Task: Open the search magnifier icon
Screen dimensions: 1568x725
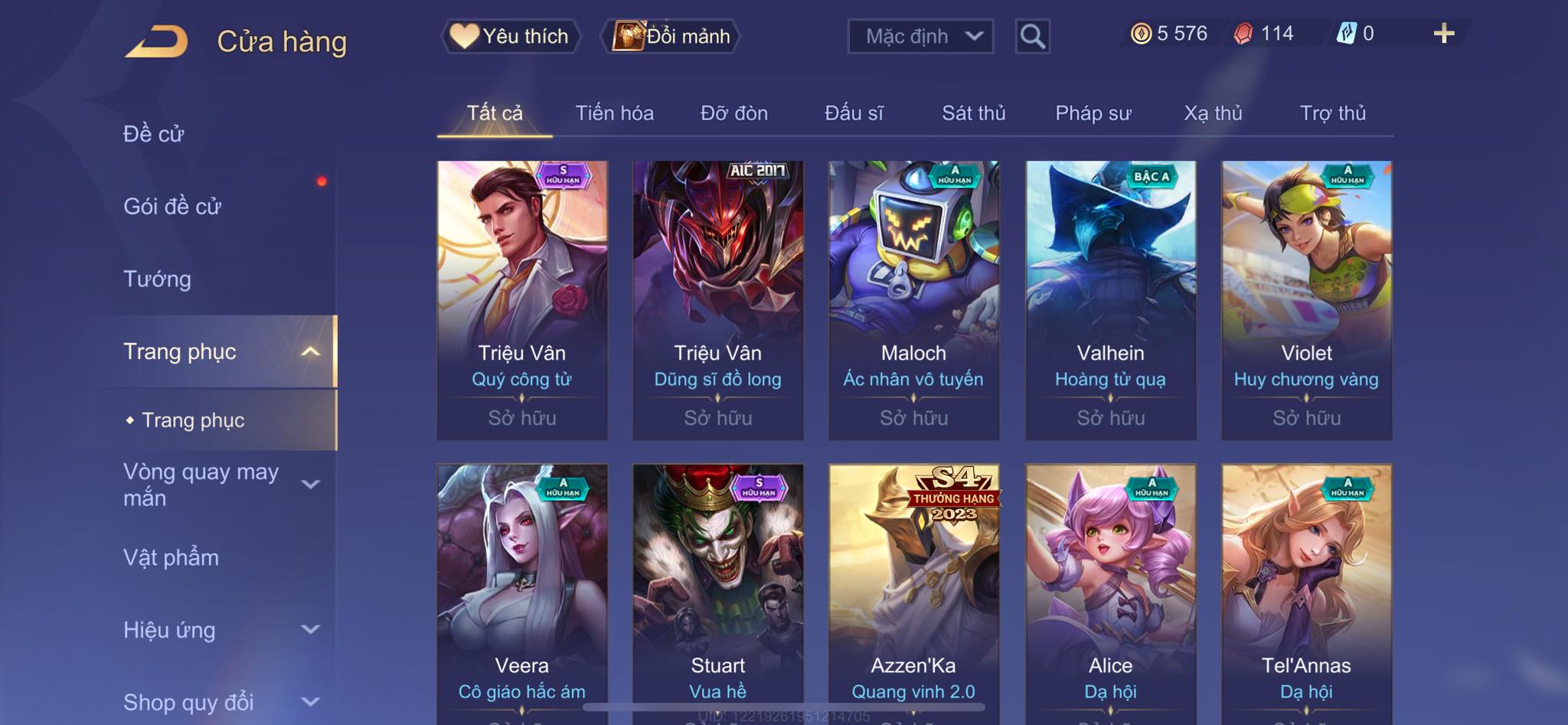Action: tap(1032, 36)
